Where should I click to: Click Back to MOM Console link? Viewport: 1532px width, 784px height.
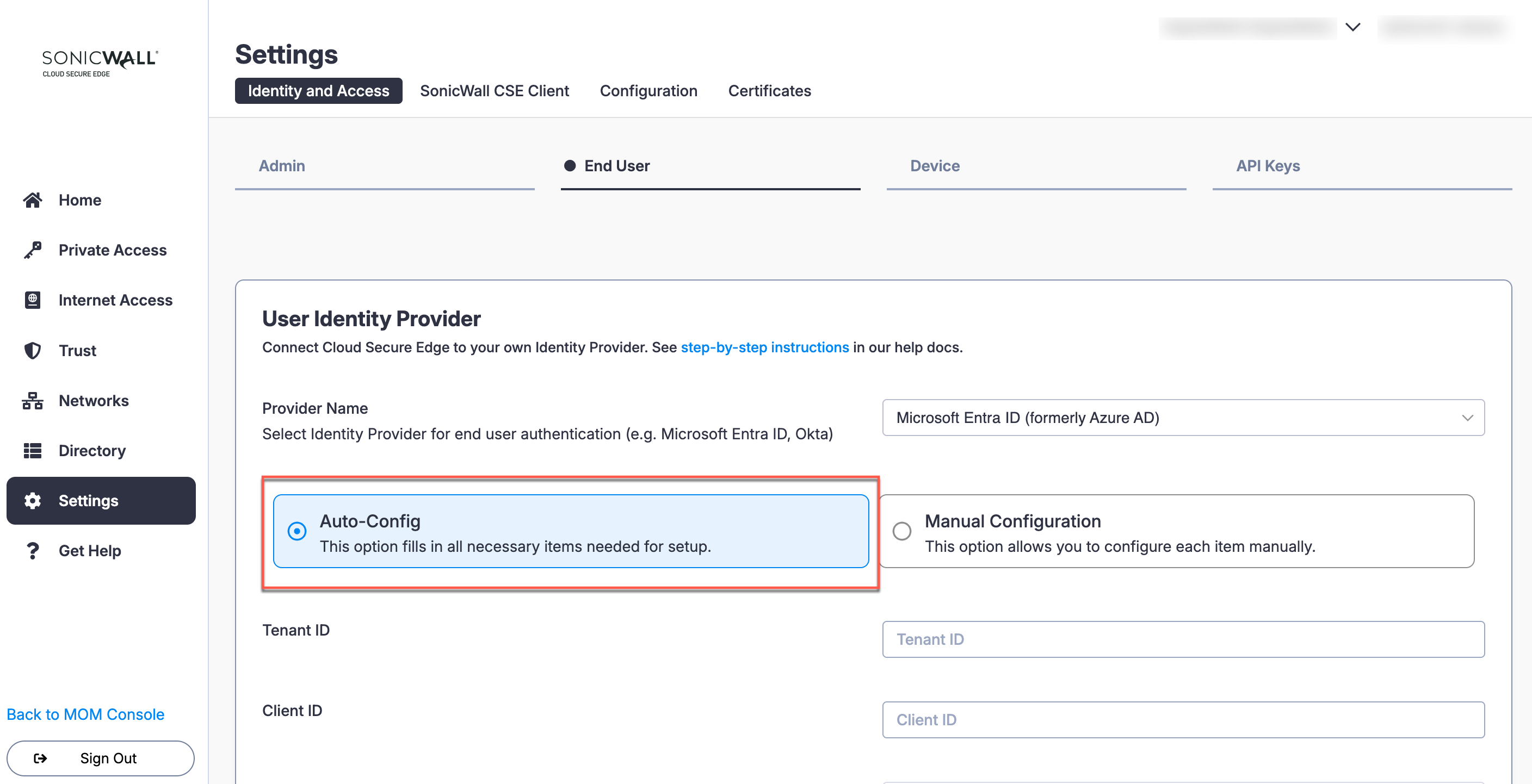85,714
